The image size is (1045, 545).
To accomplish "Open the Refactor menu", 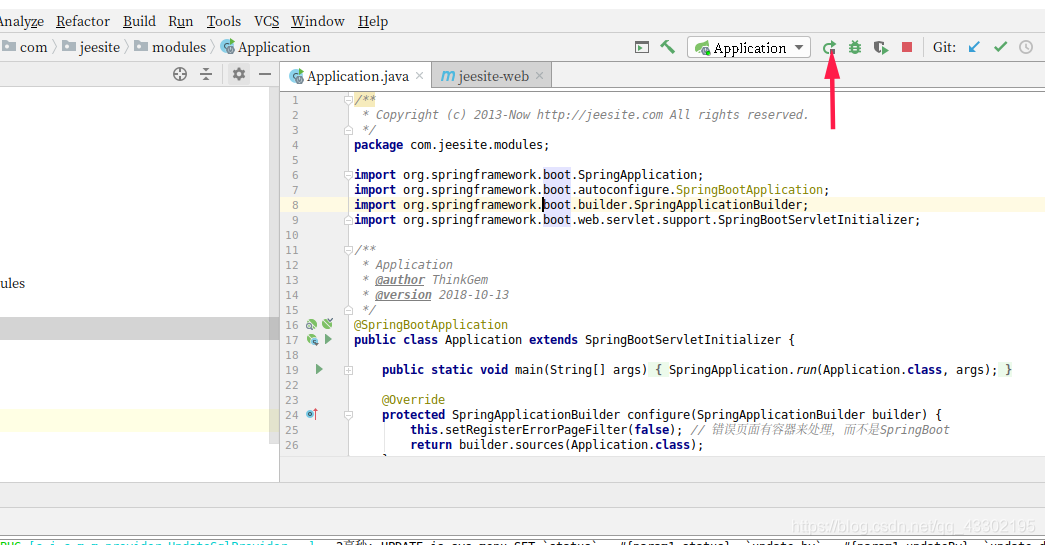I will pyautogui.click(x=83, y=21).
